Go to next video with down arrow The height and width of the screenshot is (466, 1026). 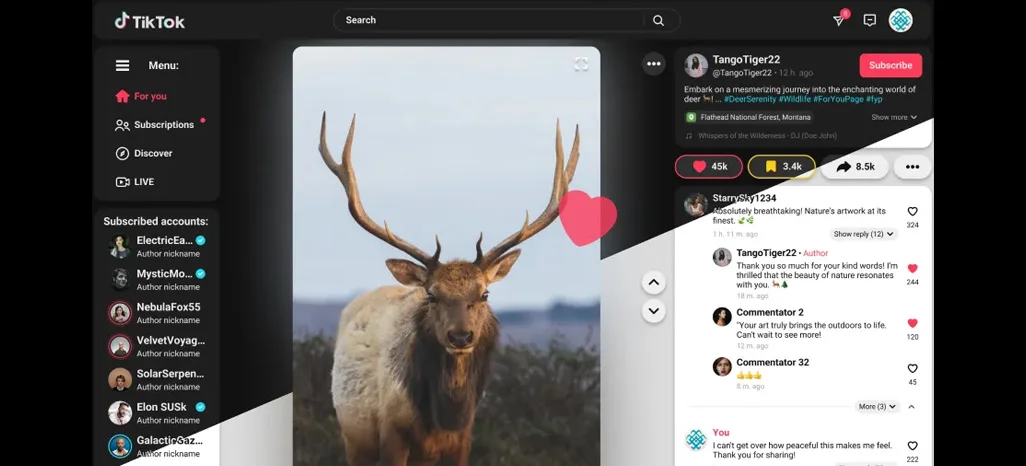tap(653, 310)
